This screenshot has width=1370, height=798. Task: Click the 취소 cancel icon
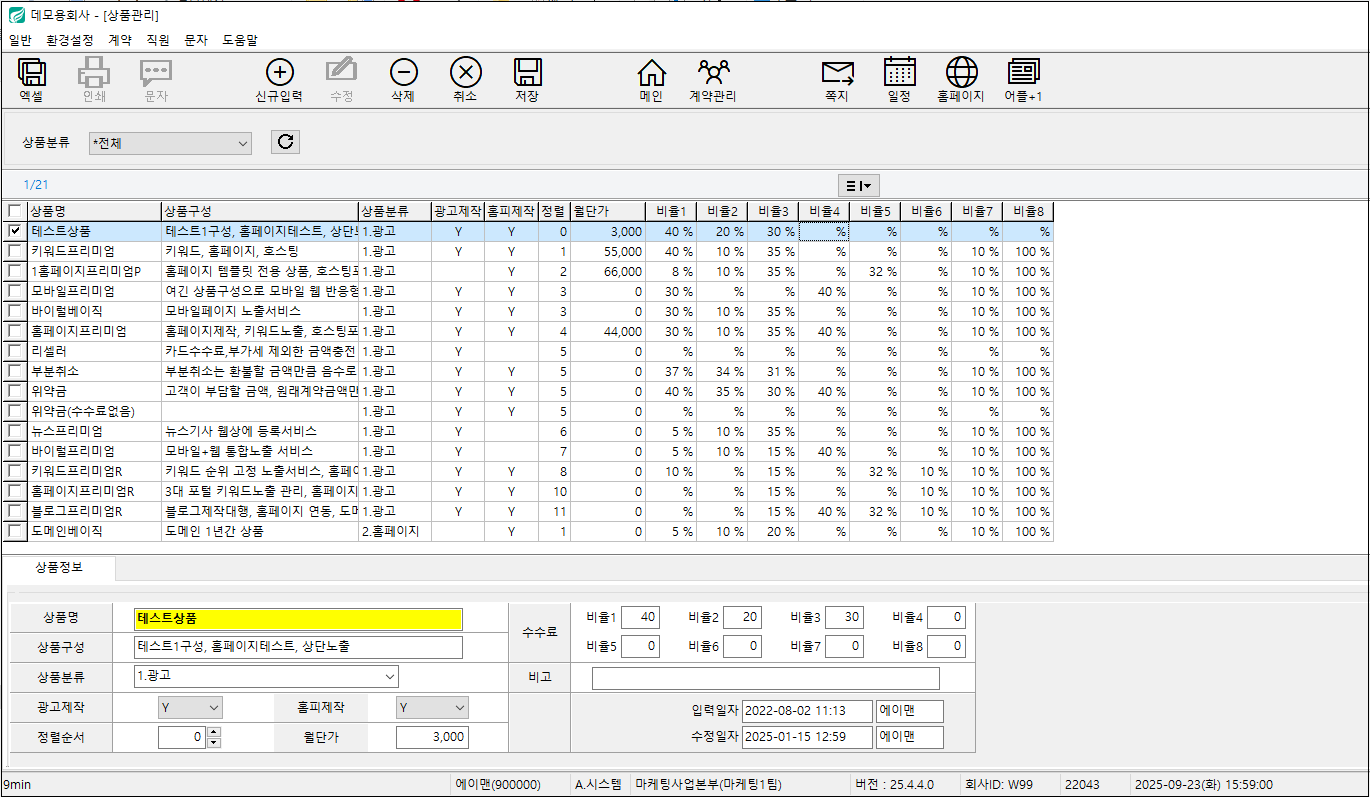point(465,73)
